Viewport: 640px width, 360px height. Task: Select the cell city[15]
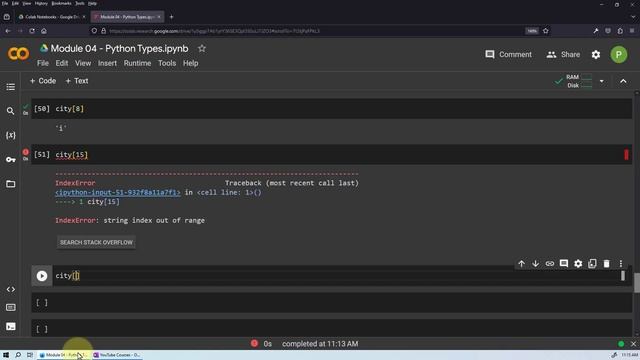tap(331, 155)
